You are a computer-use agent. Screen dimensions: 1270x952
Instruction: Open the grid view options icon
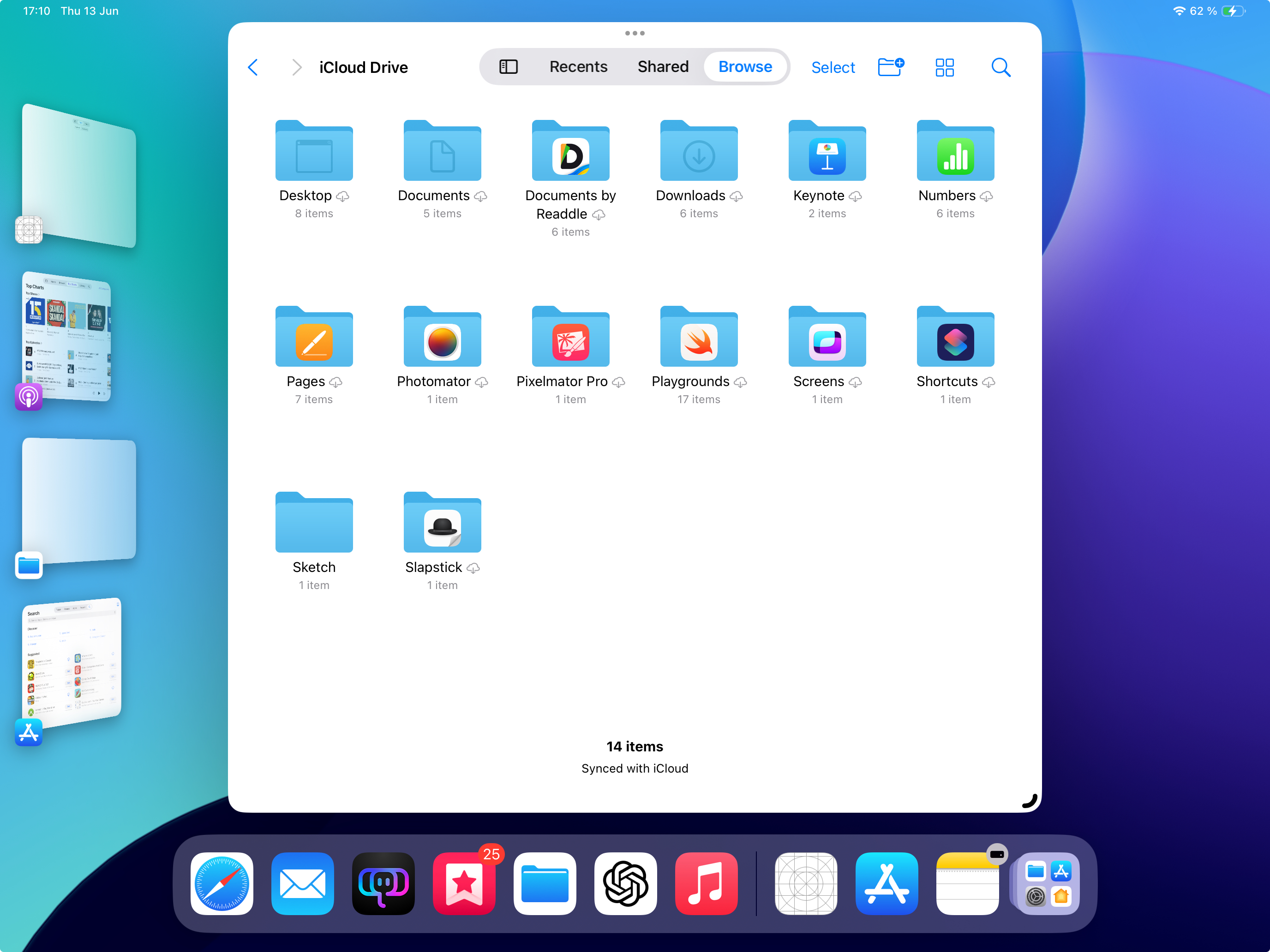(945, 67)
